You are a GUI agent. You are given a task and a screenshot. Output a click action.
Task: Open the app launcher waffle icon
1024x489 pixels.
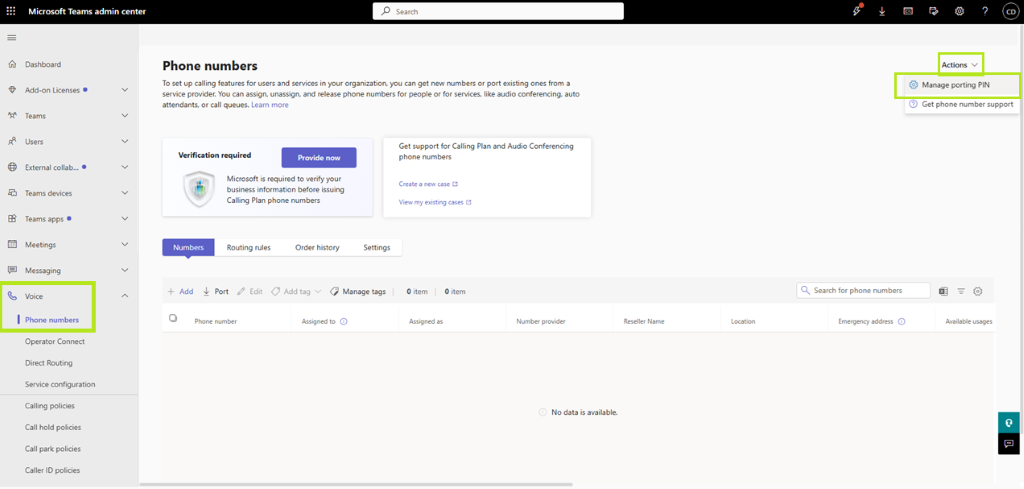(x=11, y=11)
